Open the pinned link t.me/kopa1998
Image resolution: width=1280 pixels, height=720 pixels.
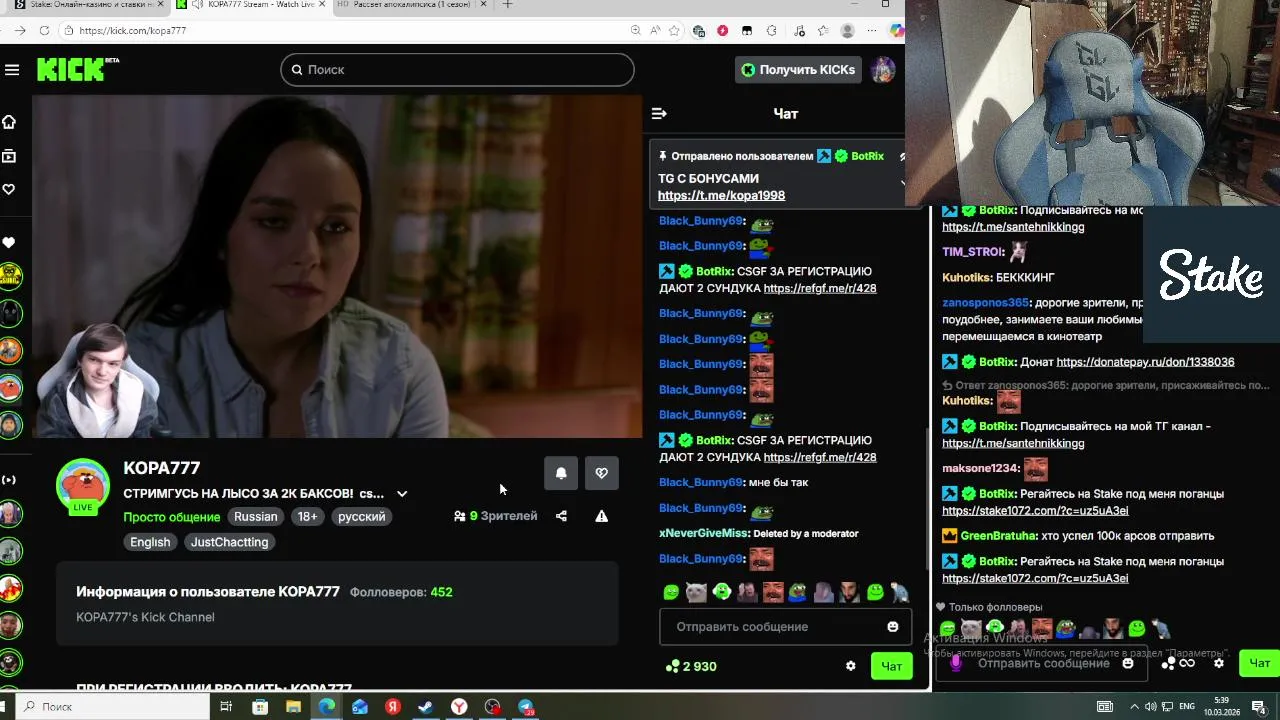click(721, 196)
